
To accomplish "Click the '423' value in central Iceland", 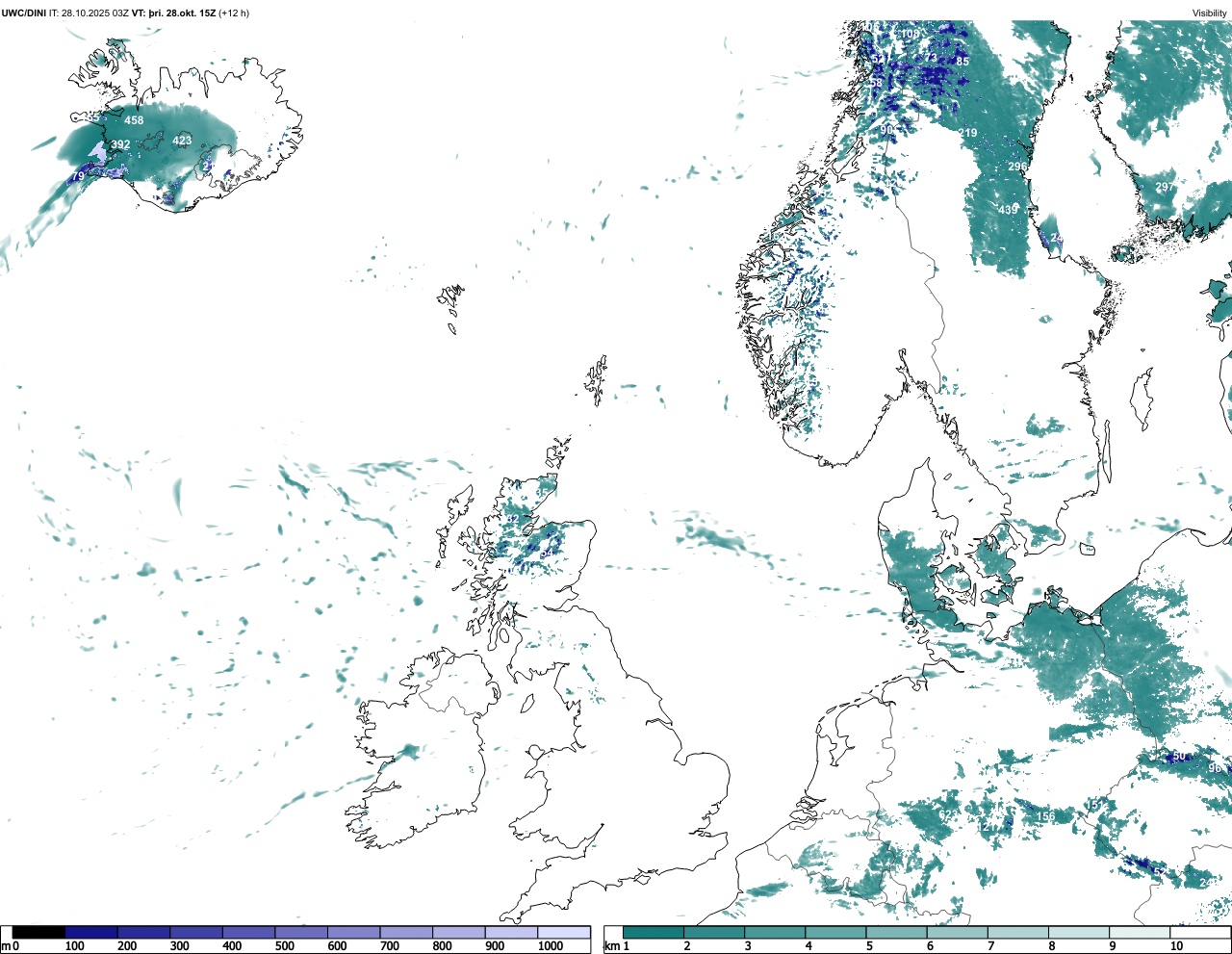I will click(x=182, y=141).
